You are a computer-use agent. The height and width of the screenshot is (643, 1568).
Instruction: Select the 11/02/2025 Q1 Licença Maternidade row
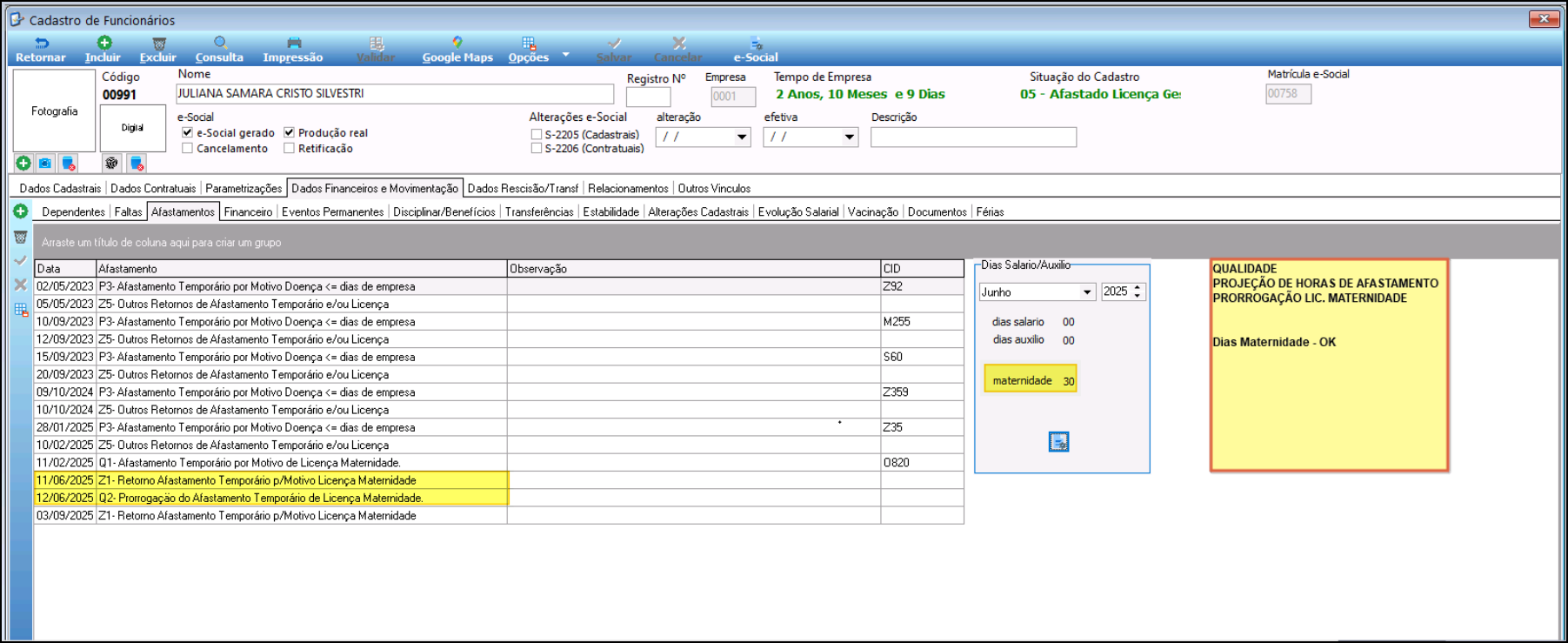499,463
